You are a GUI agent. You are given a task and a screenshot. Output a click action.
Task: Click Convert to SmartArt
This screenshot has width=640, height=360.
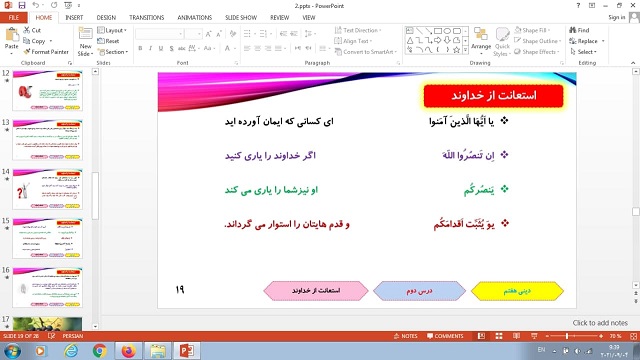(x=366, y=52)
